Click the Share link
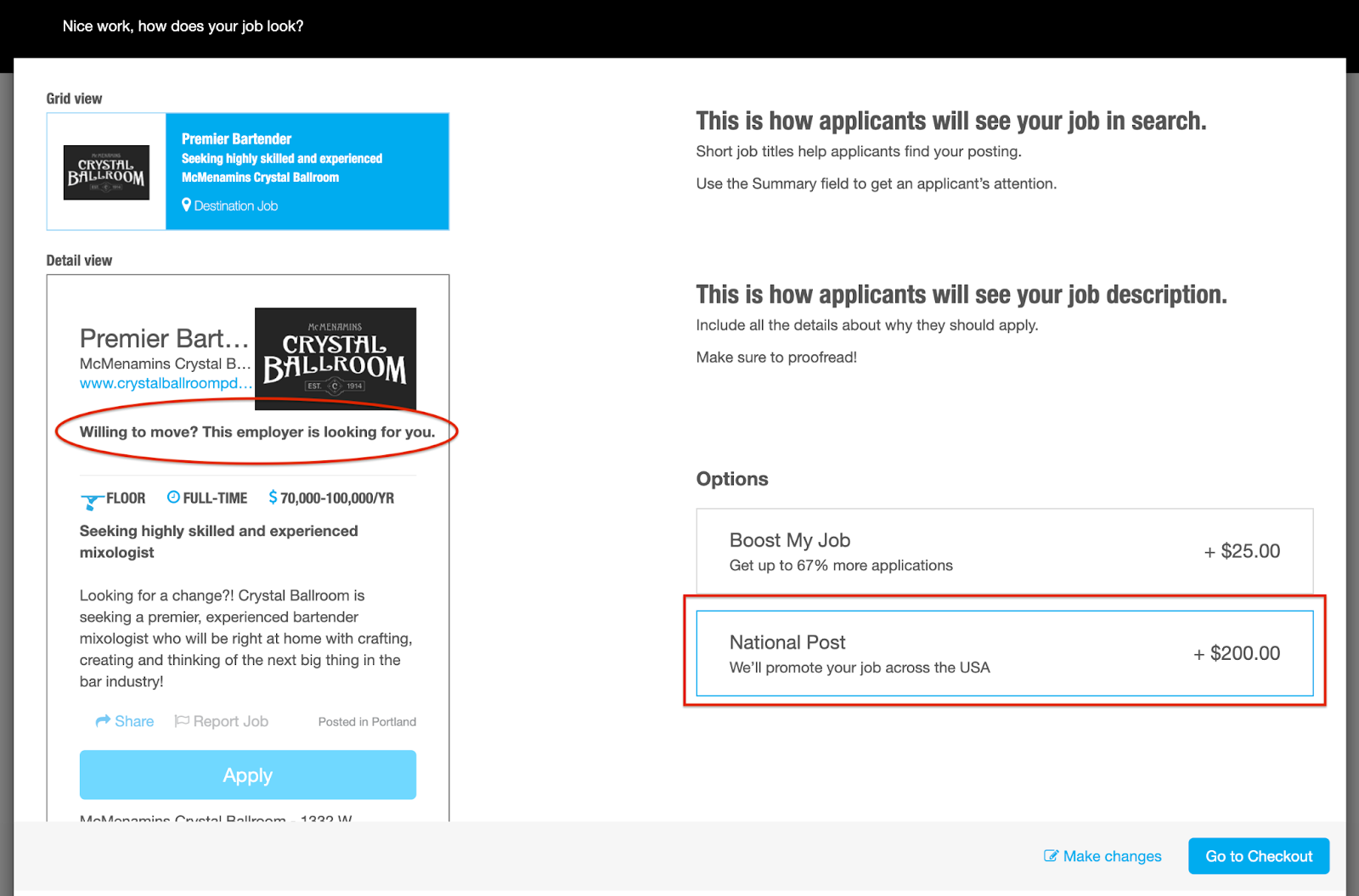1359x896 pixels. pos(134,721)
